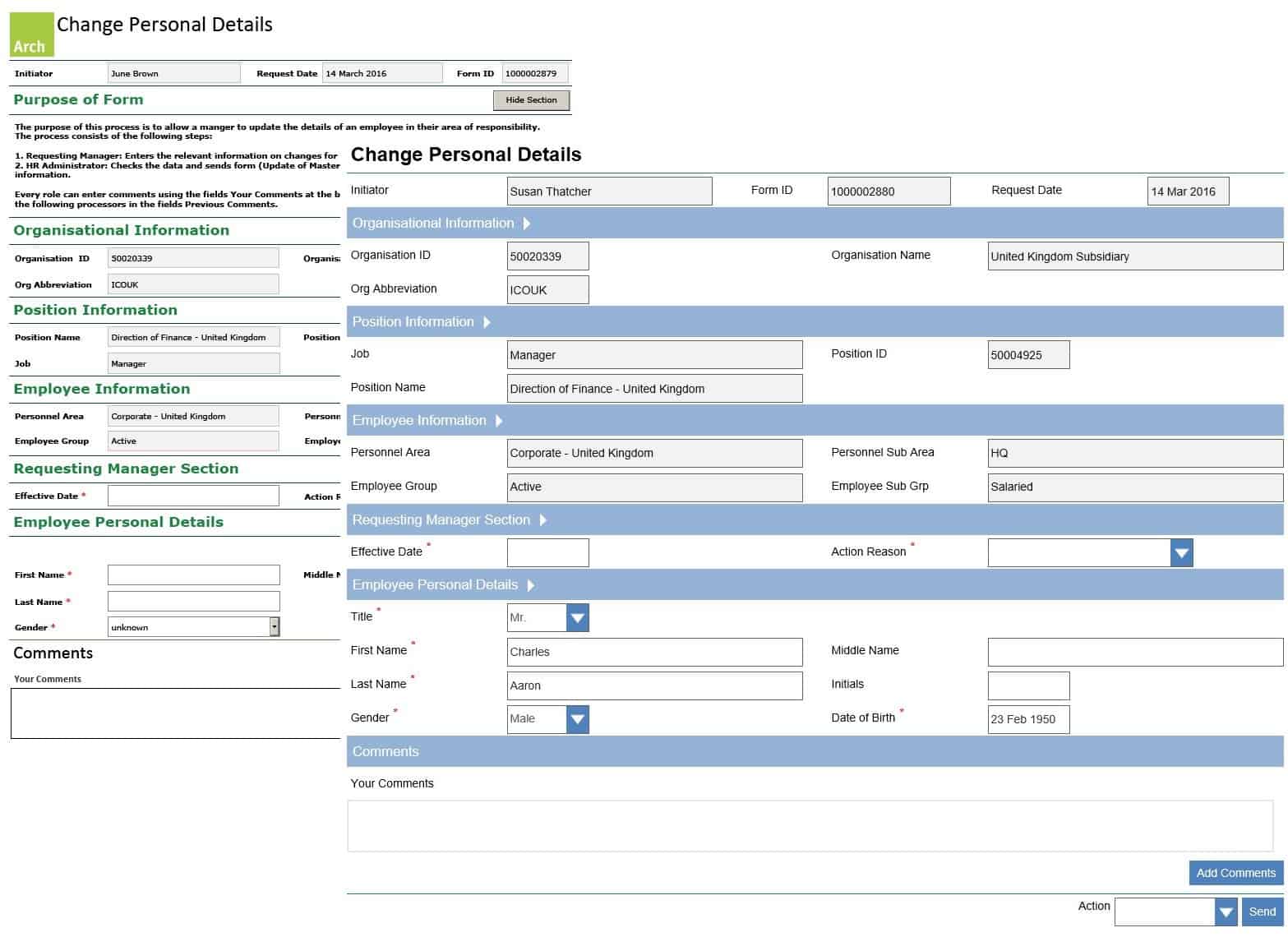The image size is (1288, 937).
Task: Click the ICOUK field in old form
Action: click(193, 284)
